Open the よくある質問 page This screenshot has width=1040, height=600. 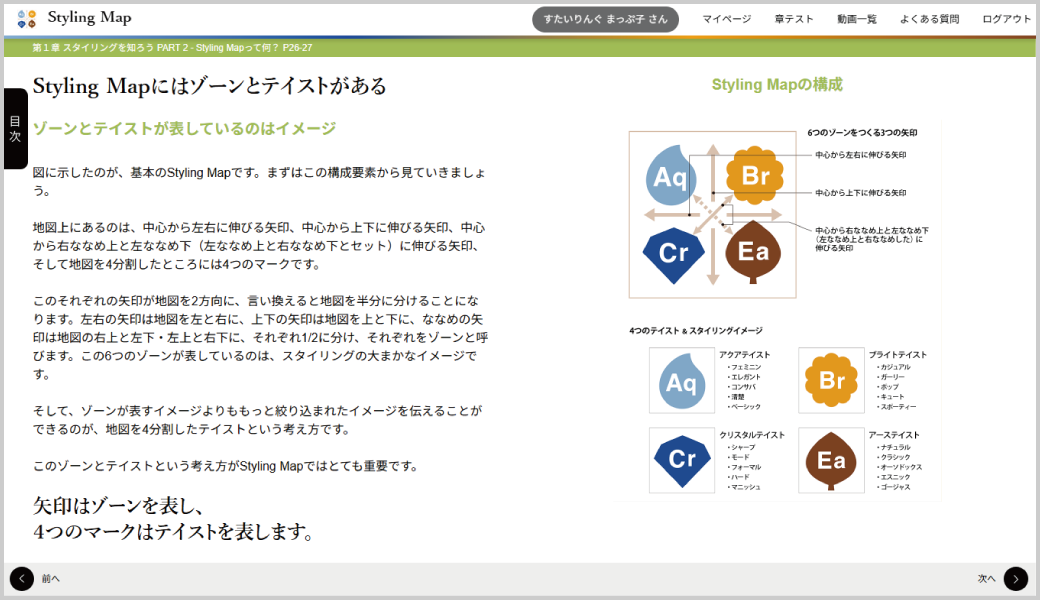tap(929, 19)
